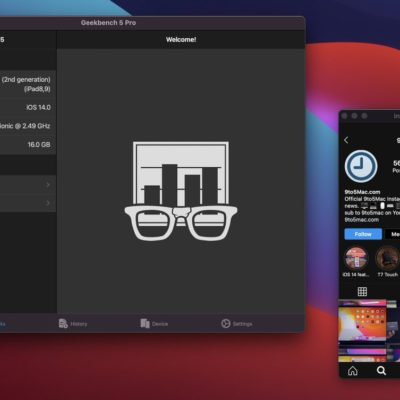
Task: Select the 16.0 GB memory value
Action: [x=39, y=144]
